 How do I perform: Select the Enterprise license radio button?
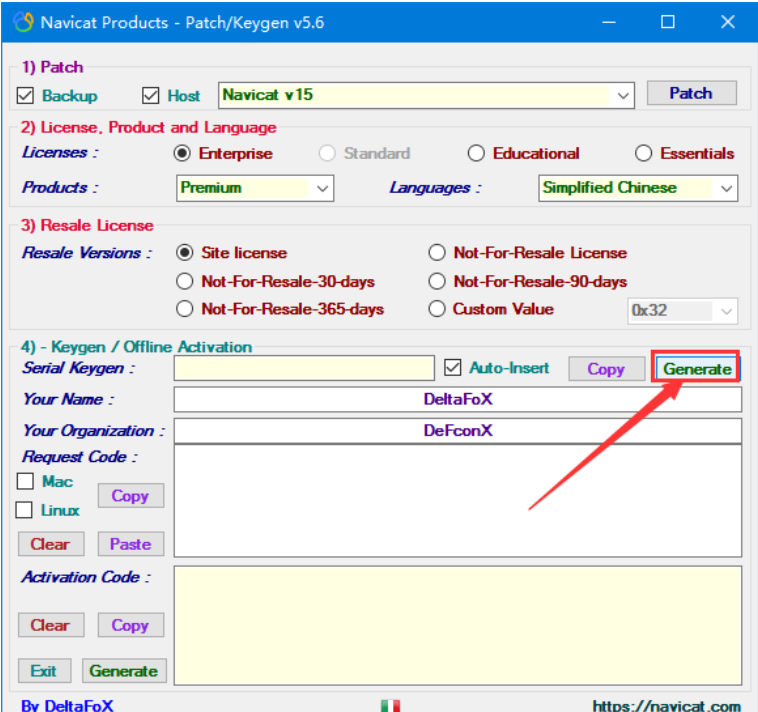[182, 153]
